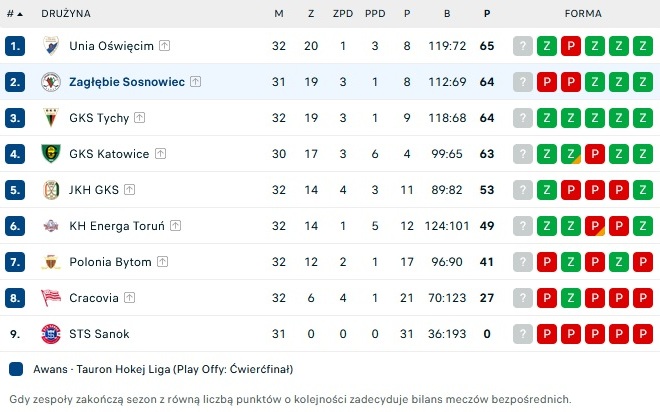Click the grey question mark form badge for Unia Oświęcim
Viewport: 660px width, 412px height.
coord(522,46)
